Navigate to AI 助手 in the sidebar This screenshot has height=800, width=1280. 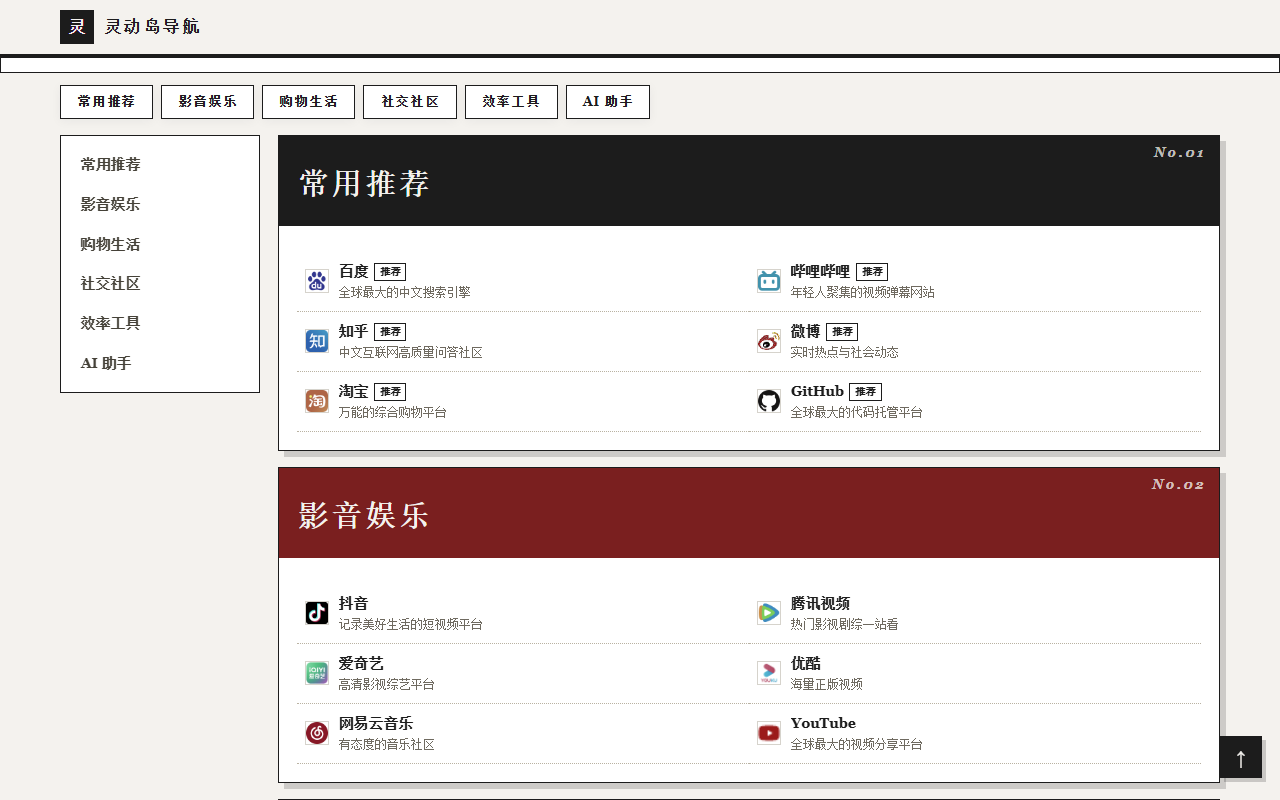point(106,363)
